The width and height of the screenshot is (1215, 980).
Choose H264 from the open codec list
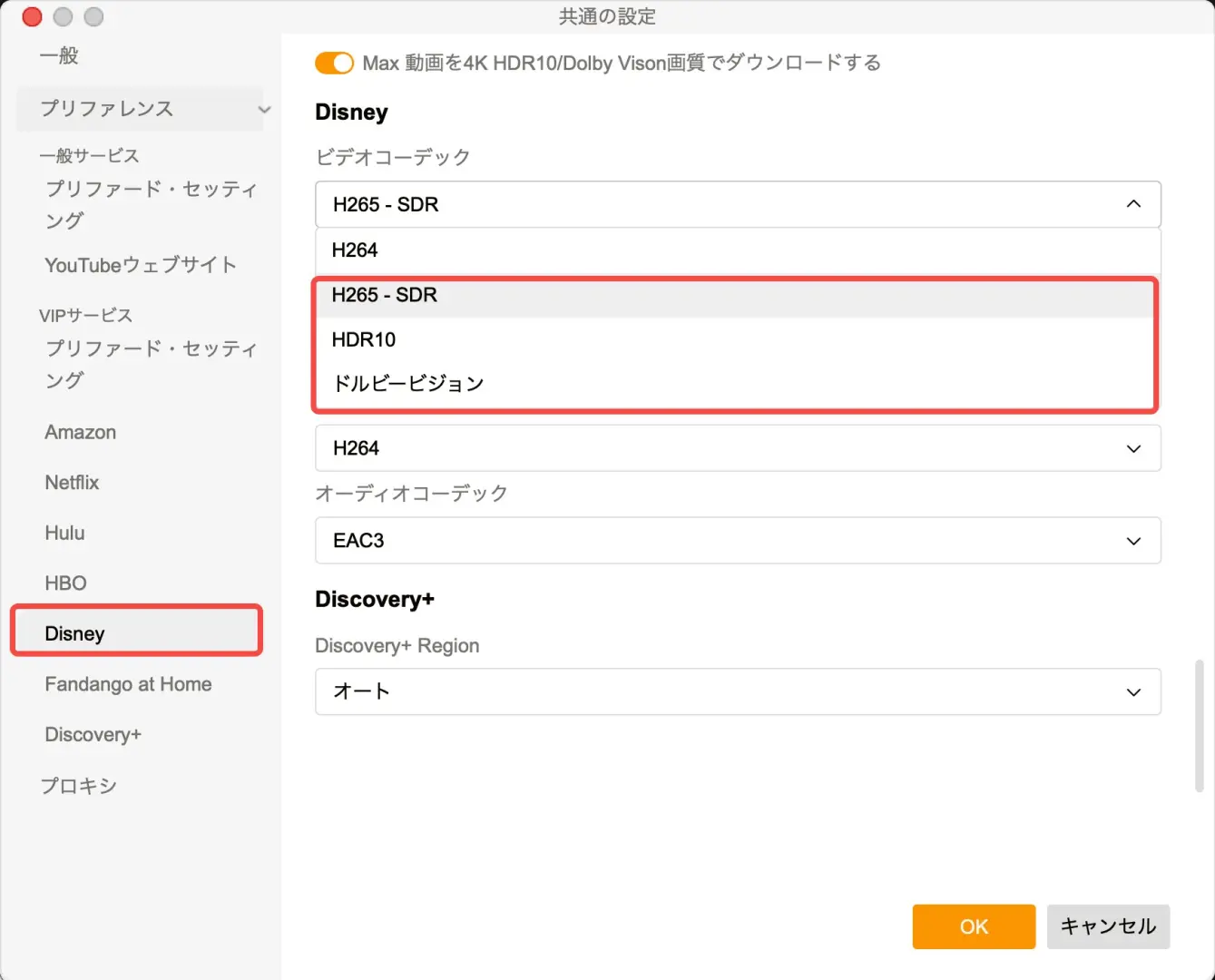point(738,250)
